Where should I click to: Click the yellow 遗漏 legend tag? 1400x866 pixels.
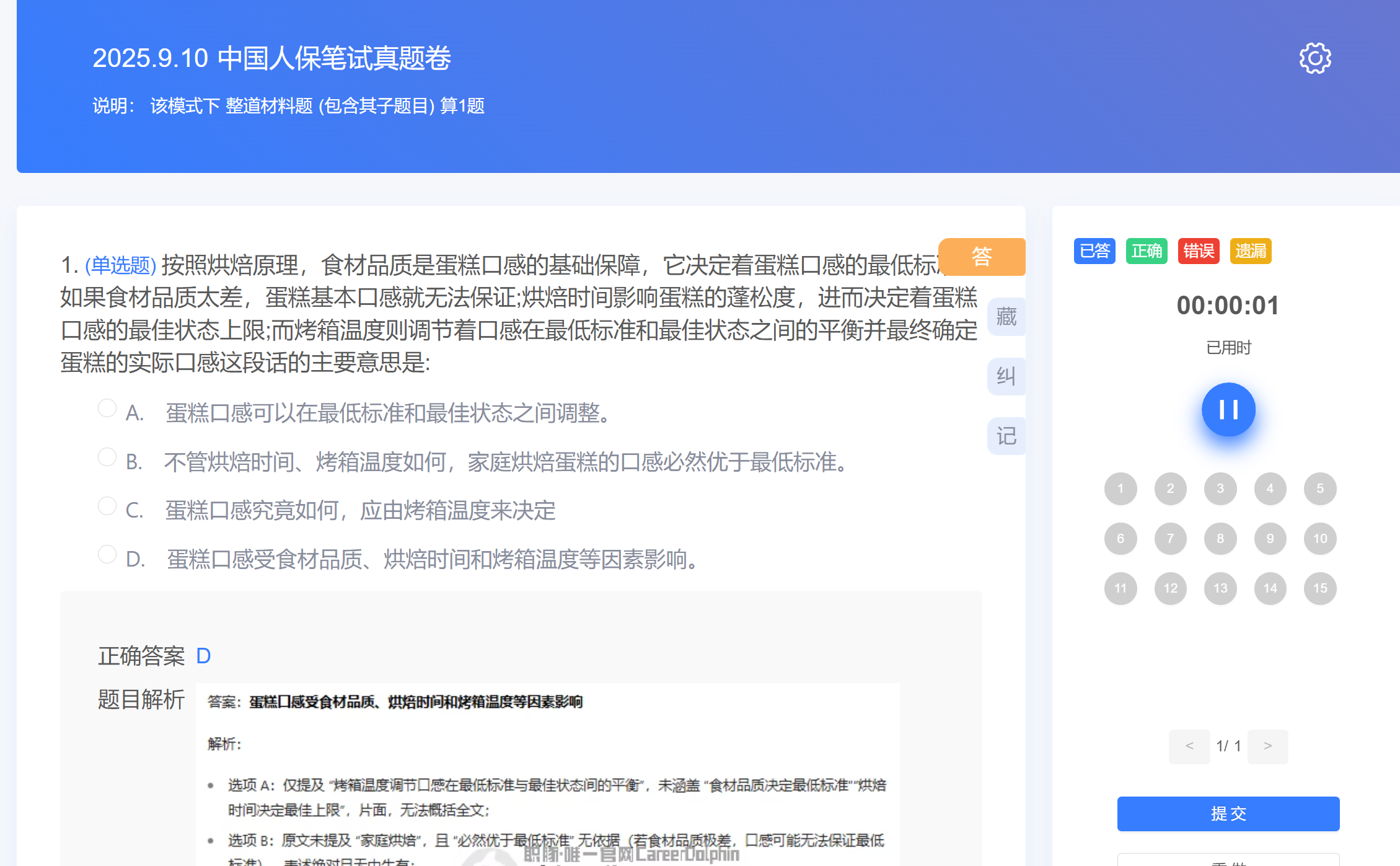(x=1251, y=251)
